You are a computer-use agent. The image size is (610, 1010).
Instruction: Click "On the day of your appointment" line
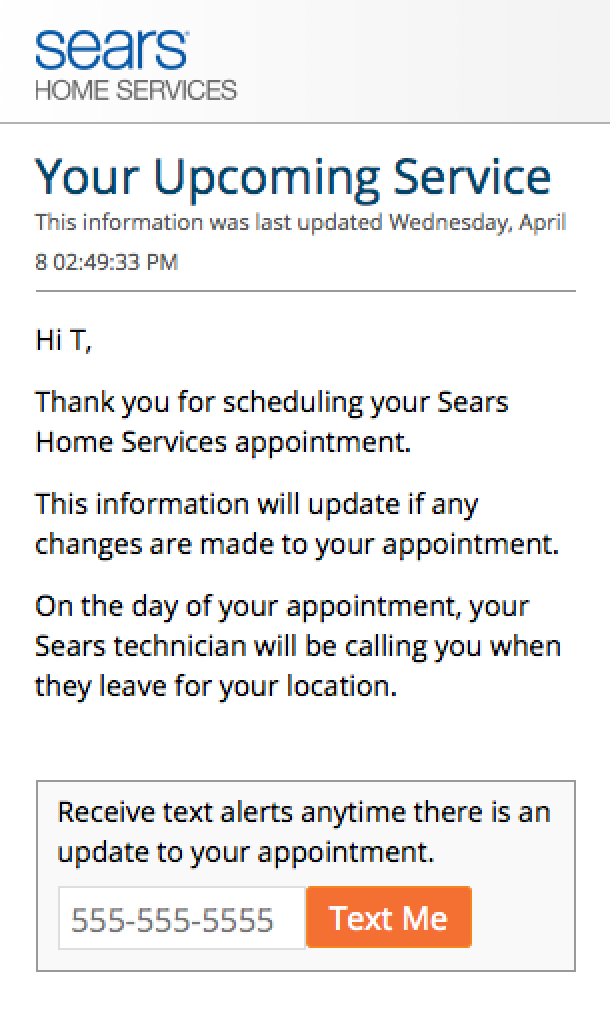point(282,606)
